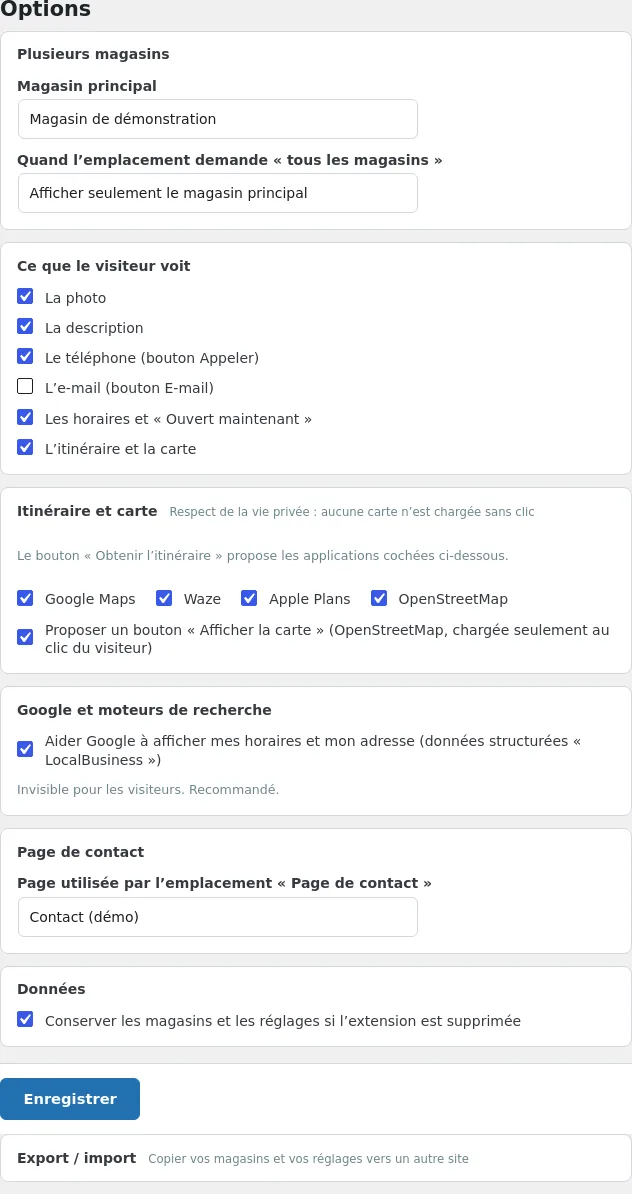Uncheck the Google Maps checkbox
This screenshot has height=1194, width=632.
click(25, 598)
